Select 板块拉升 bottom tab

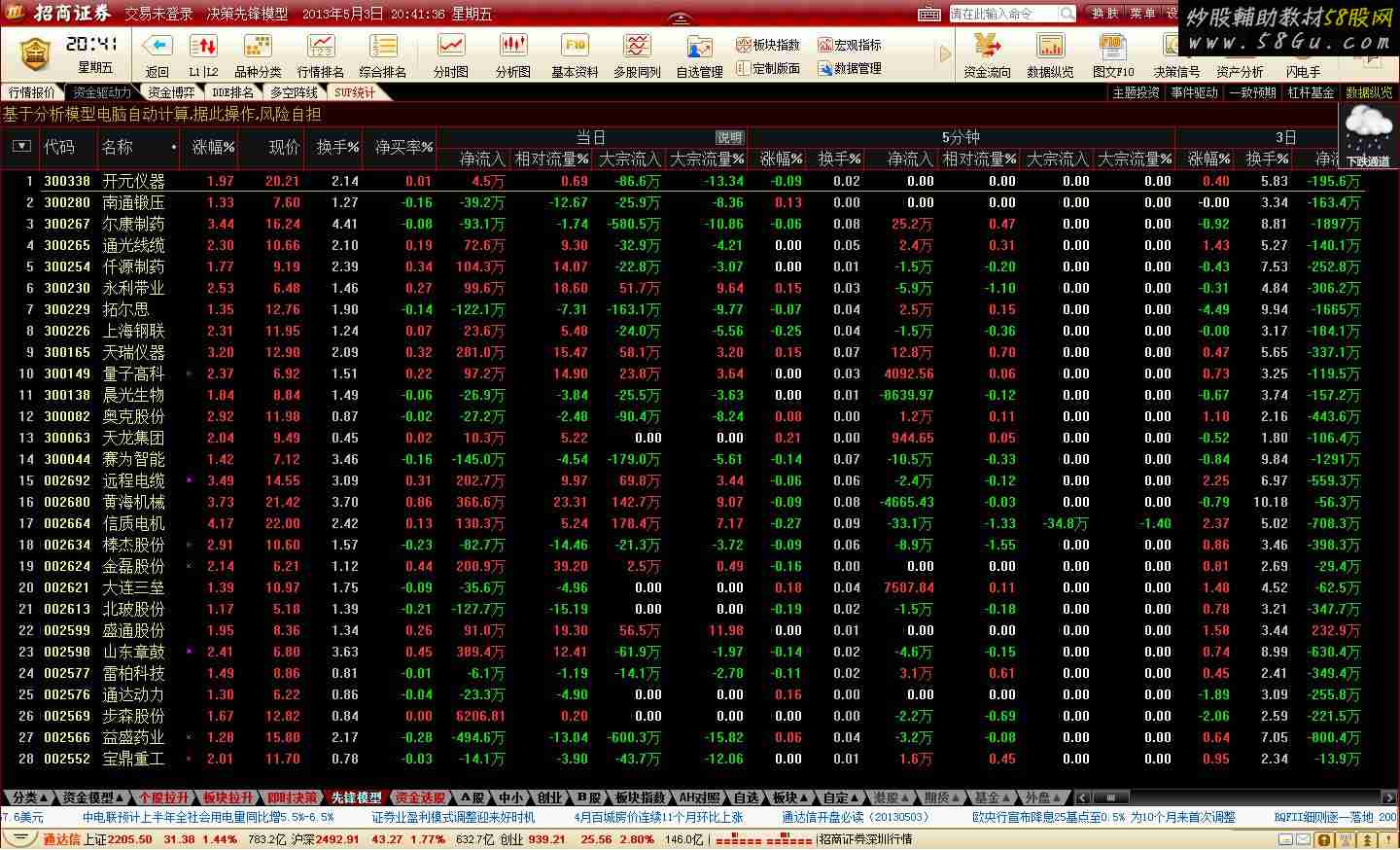pos(228,797)
